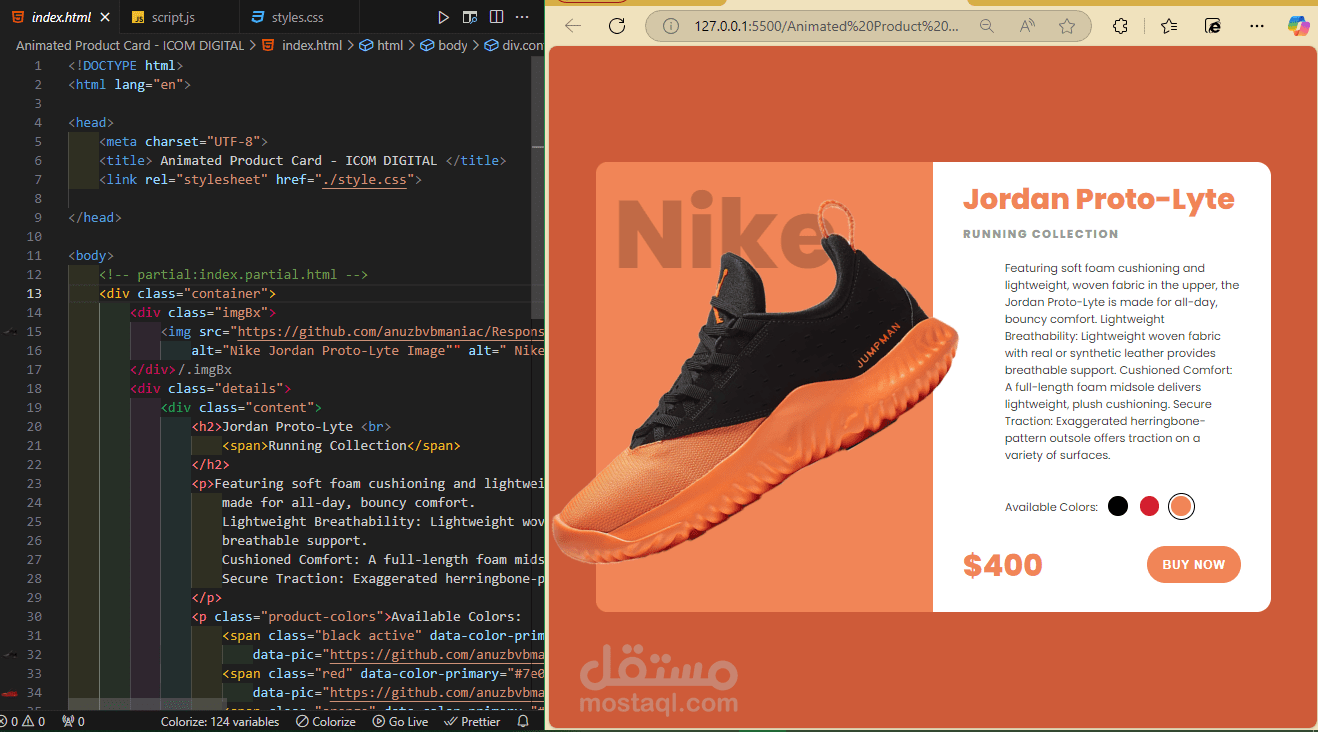Click the <body> tag on line 11

click(91, 256)
